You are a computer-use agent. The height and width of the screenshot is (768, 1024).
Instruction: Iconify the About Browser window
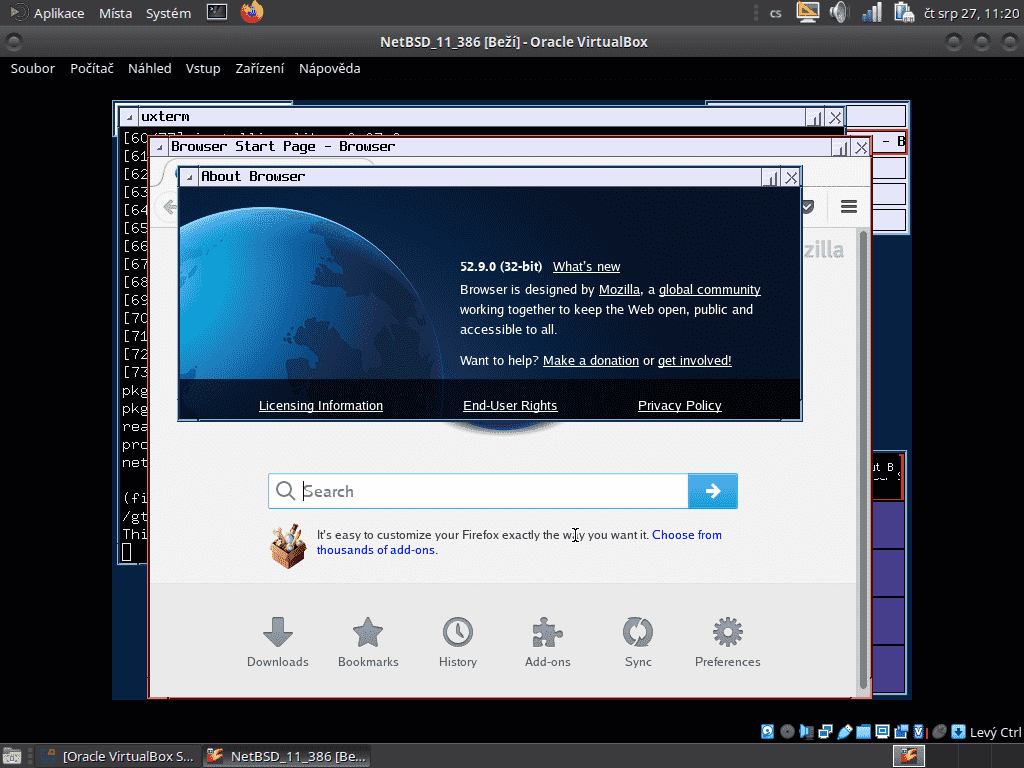(x=771, y=178)
